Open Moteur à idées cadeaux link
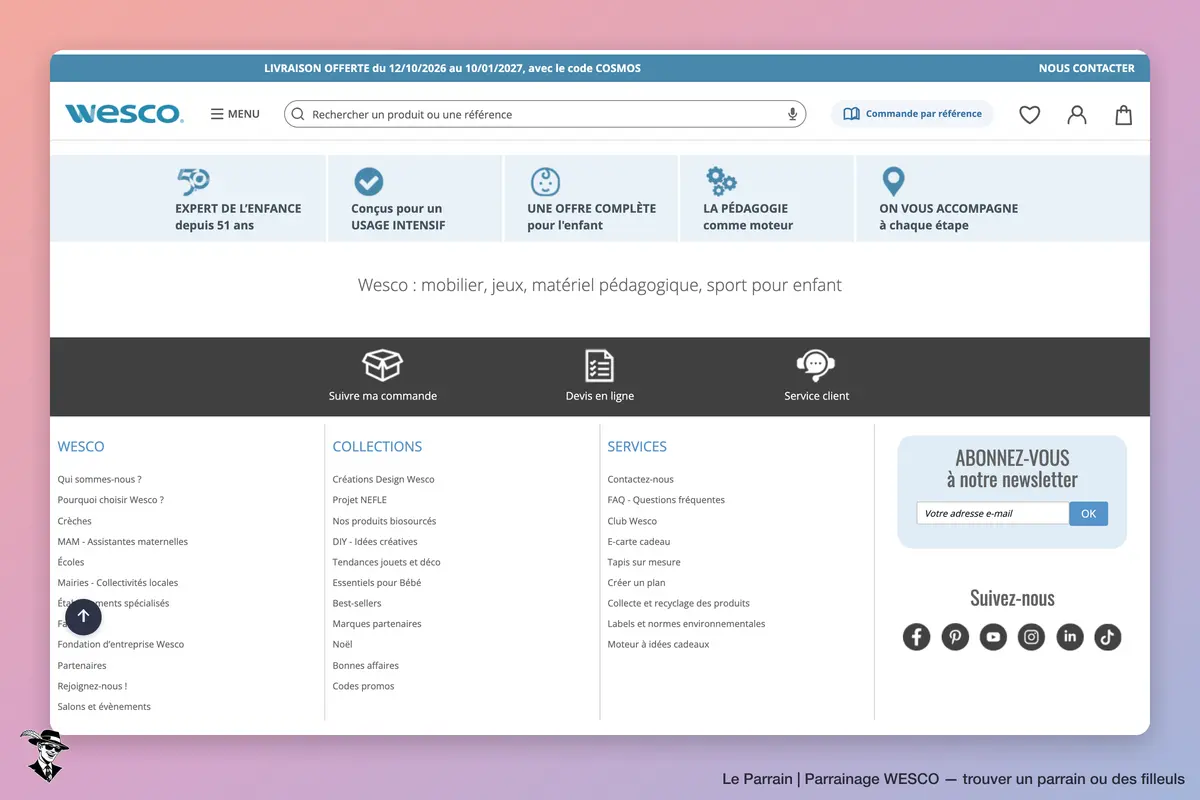This screenshot has width=1200, height=800. tap(659, 645)
